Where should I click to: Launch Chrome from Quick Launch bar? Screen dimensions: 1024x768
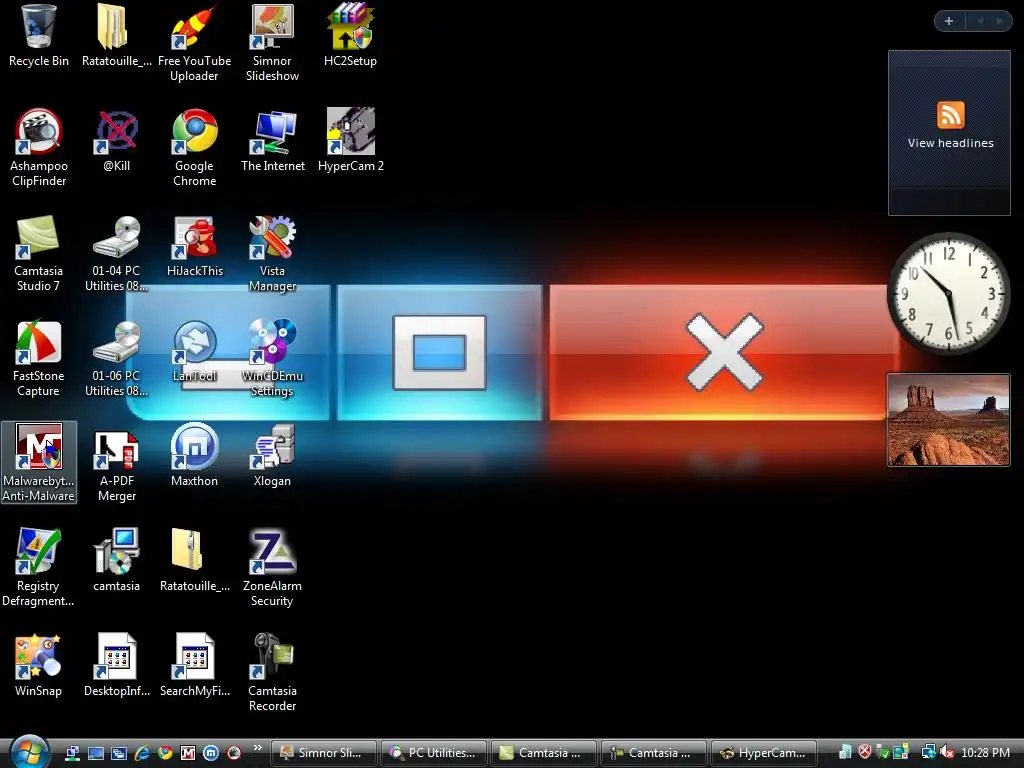[165, 753]
